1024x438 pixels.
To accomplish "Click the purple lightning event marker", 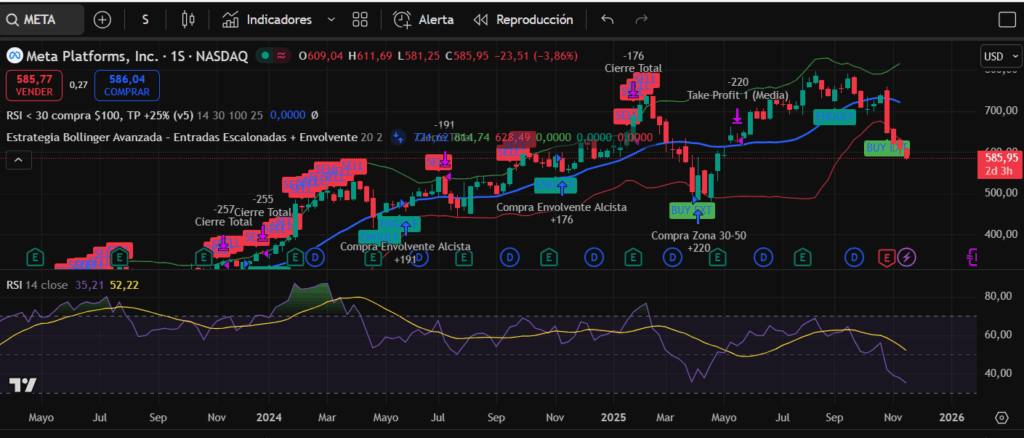I will pyautogui.click(x=907, y=257).
